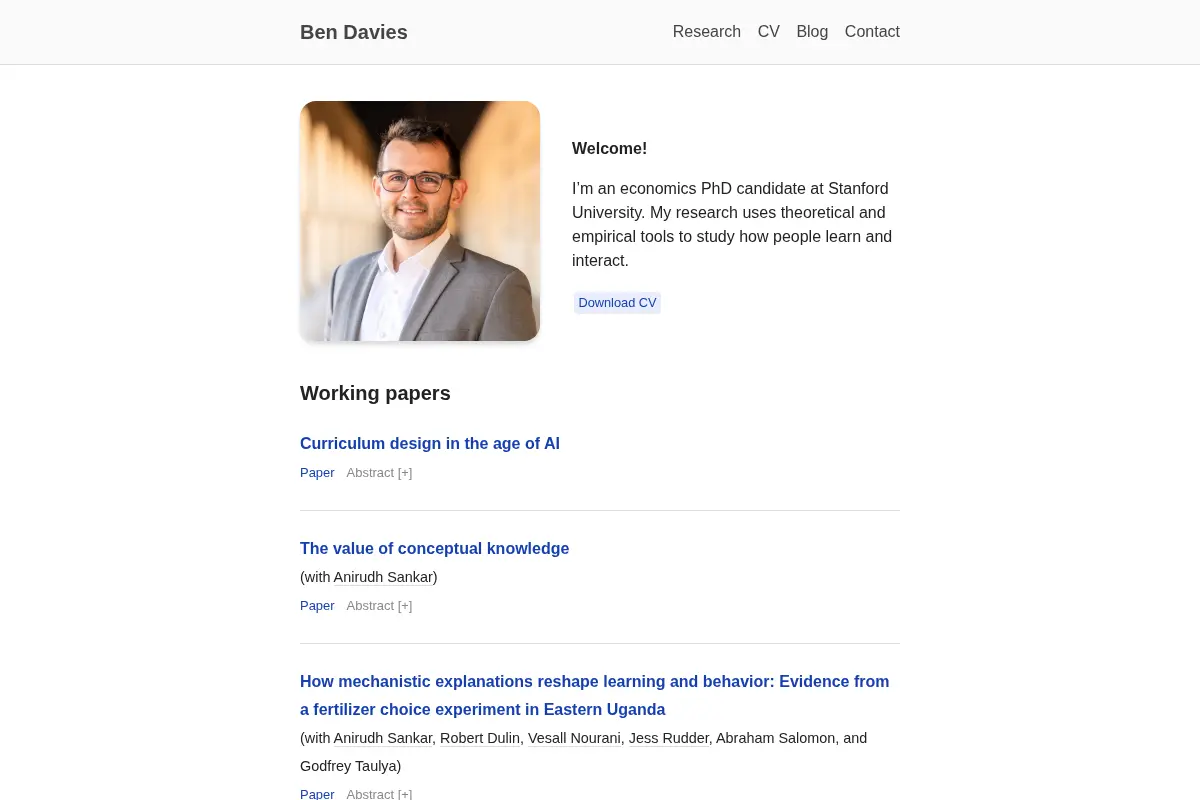Visit Anirudh Sankar link under conceptual knowledge

coord(383,577)
